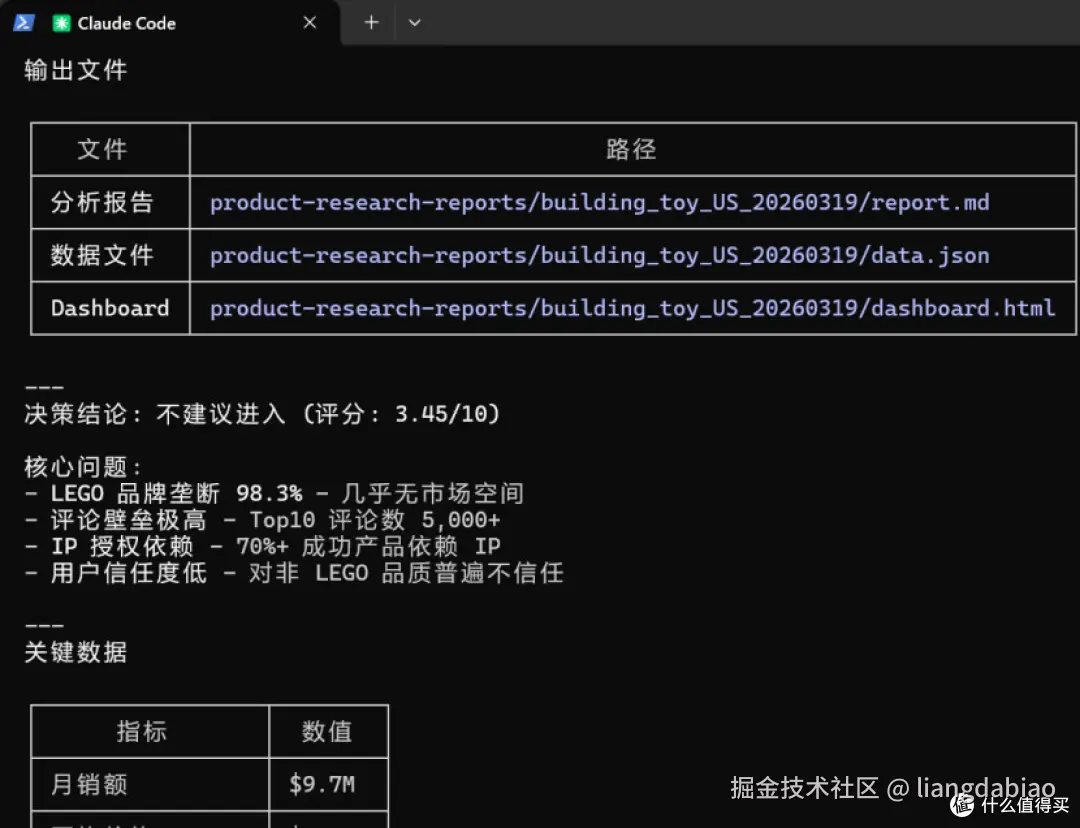Close the Claude Code tab
This screenshot has width=1080, height=828.
[x=310, y=23]
